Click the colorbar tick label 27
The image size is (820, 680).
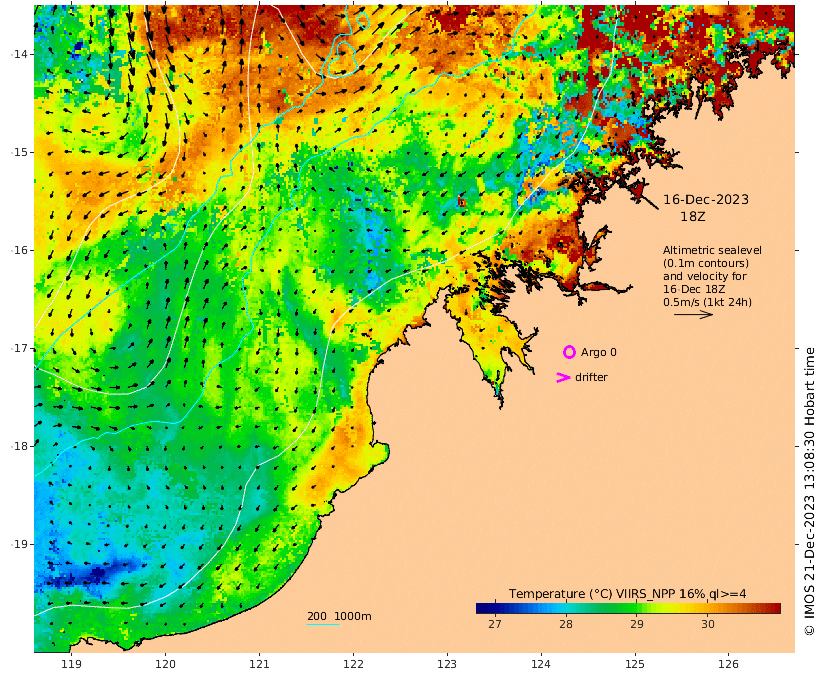(494, 624)
